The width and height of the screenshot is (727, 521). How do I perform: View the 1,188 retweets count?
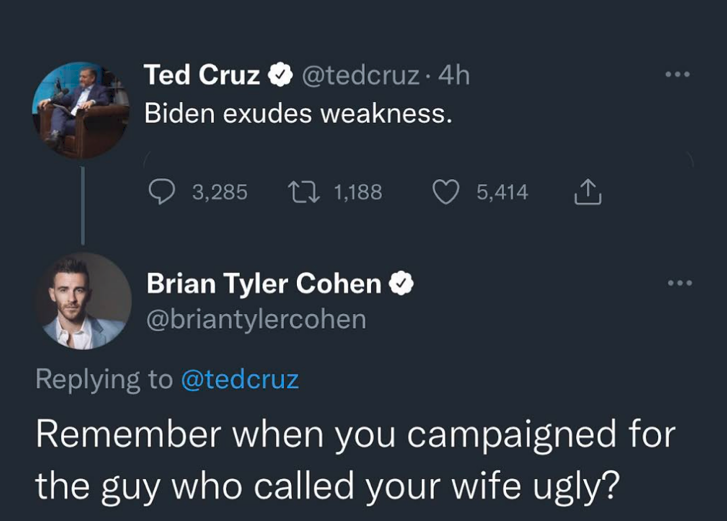pyautogui.click(x=357, y=192)
